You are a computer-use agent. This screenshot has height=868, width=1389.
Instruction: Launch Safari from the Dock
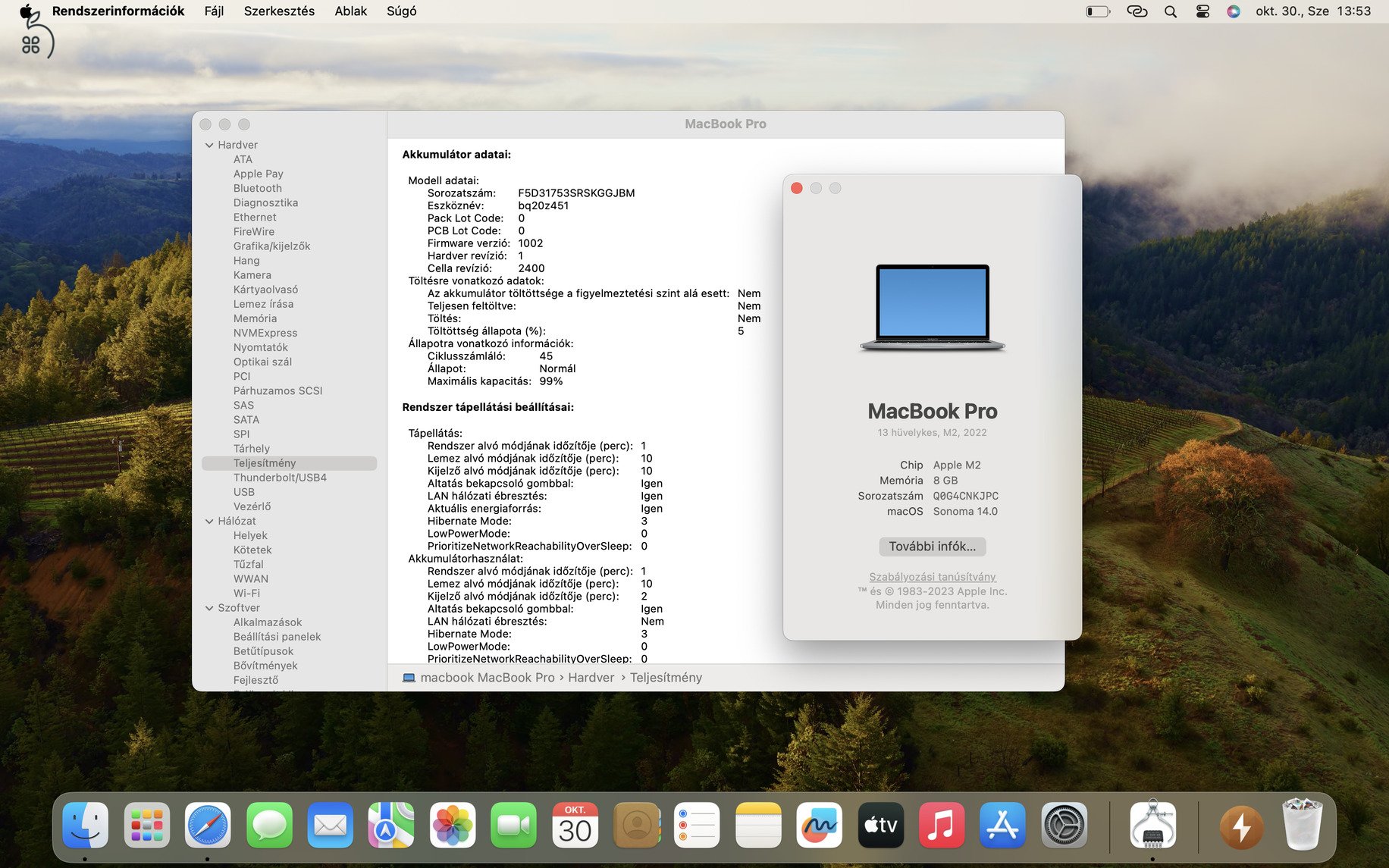pos(208,825)
